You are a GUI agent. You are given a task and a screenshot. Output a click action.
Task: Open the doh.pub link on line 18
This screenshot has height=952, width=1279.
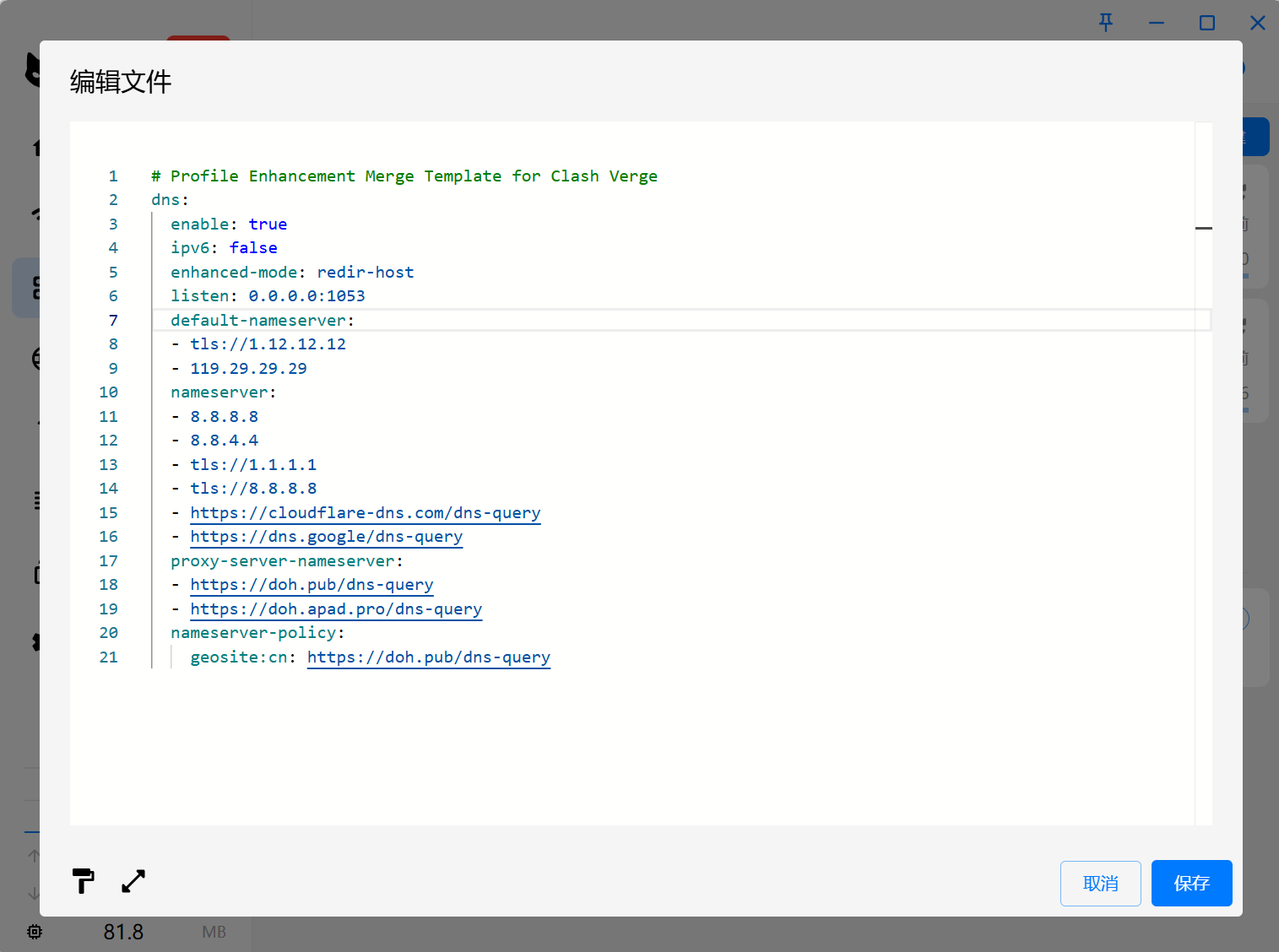tap(312, 585)
